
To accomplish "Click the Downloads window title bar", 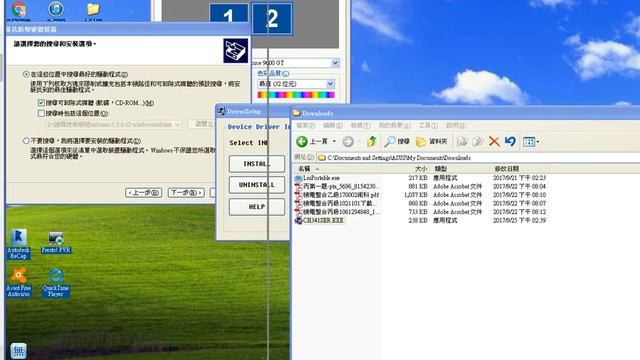I will 465,113.
